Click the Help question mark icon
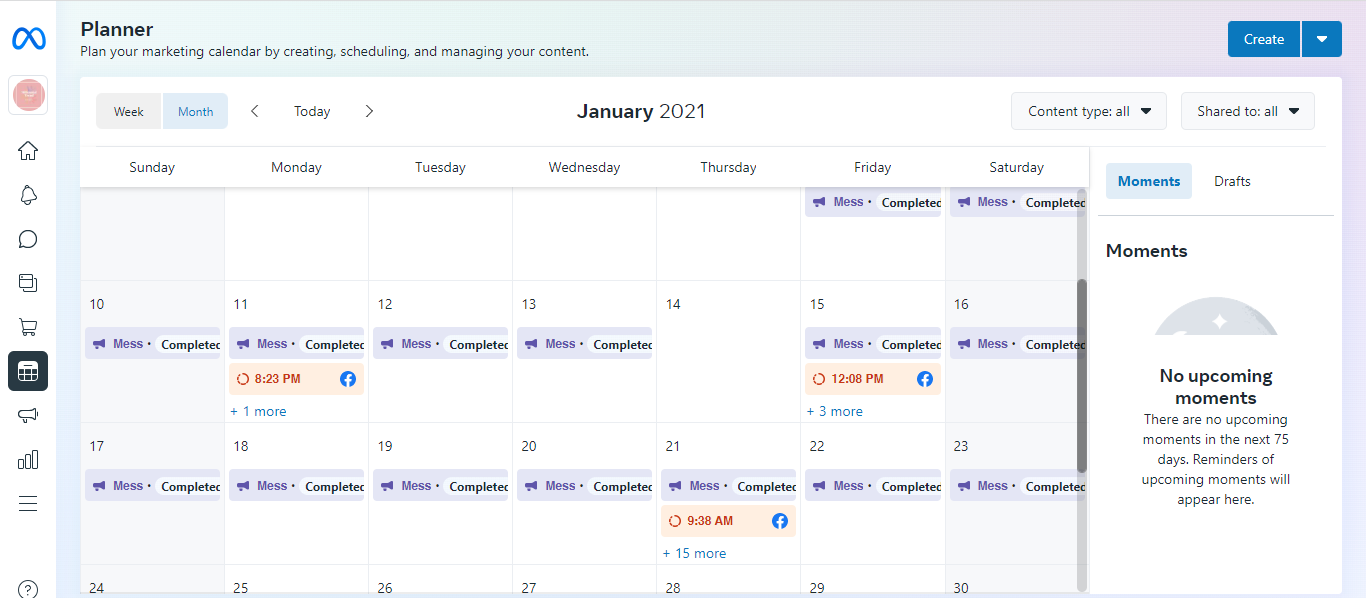This screenshot has height=598, width=1366. click(x=28, y=588)
